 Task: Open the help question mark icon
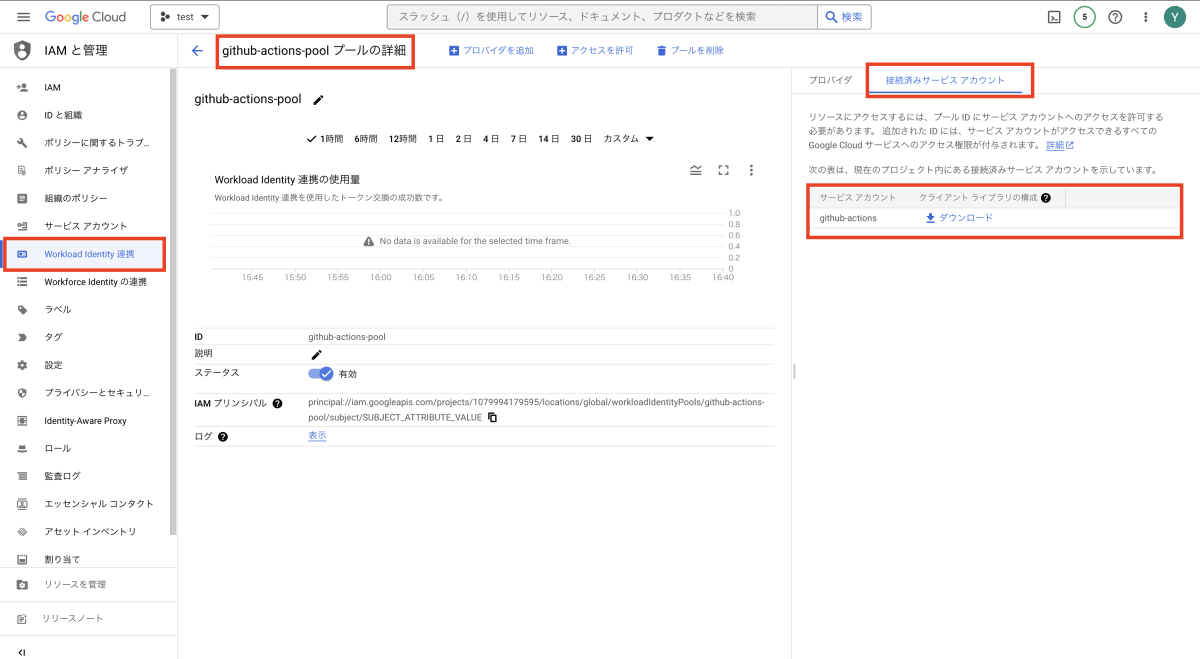pos(1115,17)
